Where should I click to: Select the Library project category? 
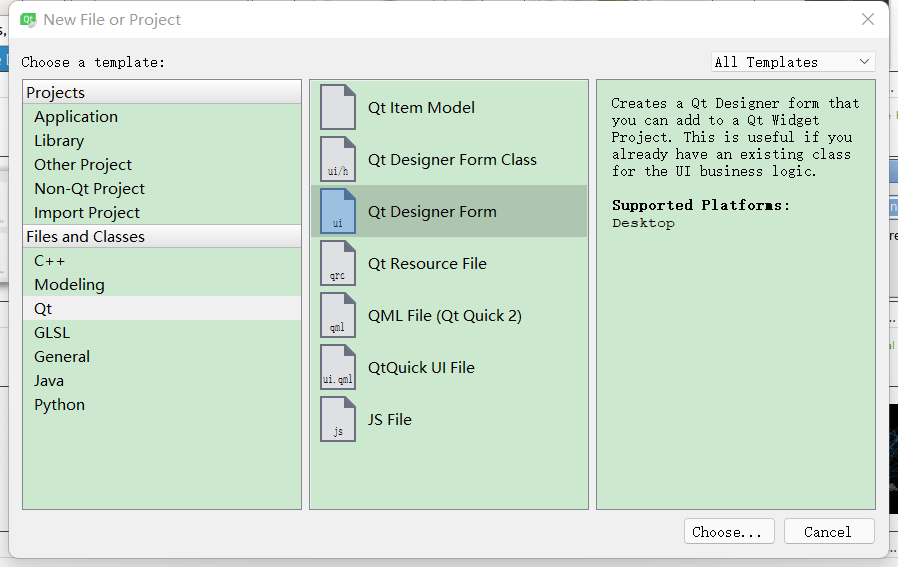point(162,140)
